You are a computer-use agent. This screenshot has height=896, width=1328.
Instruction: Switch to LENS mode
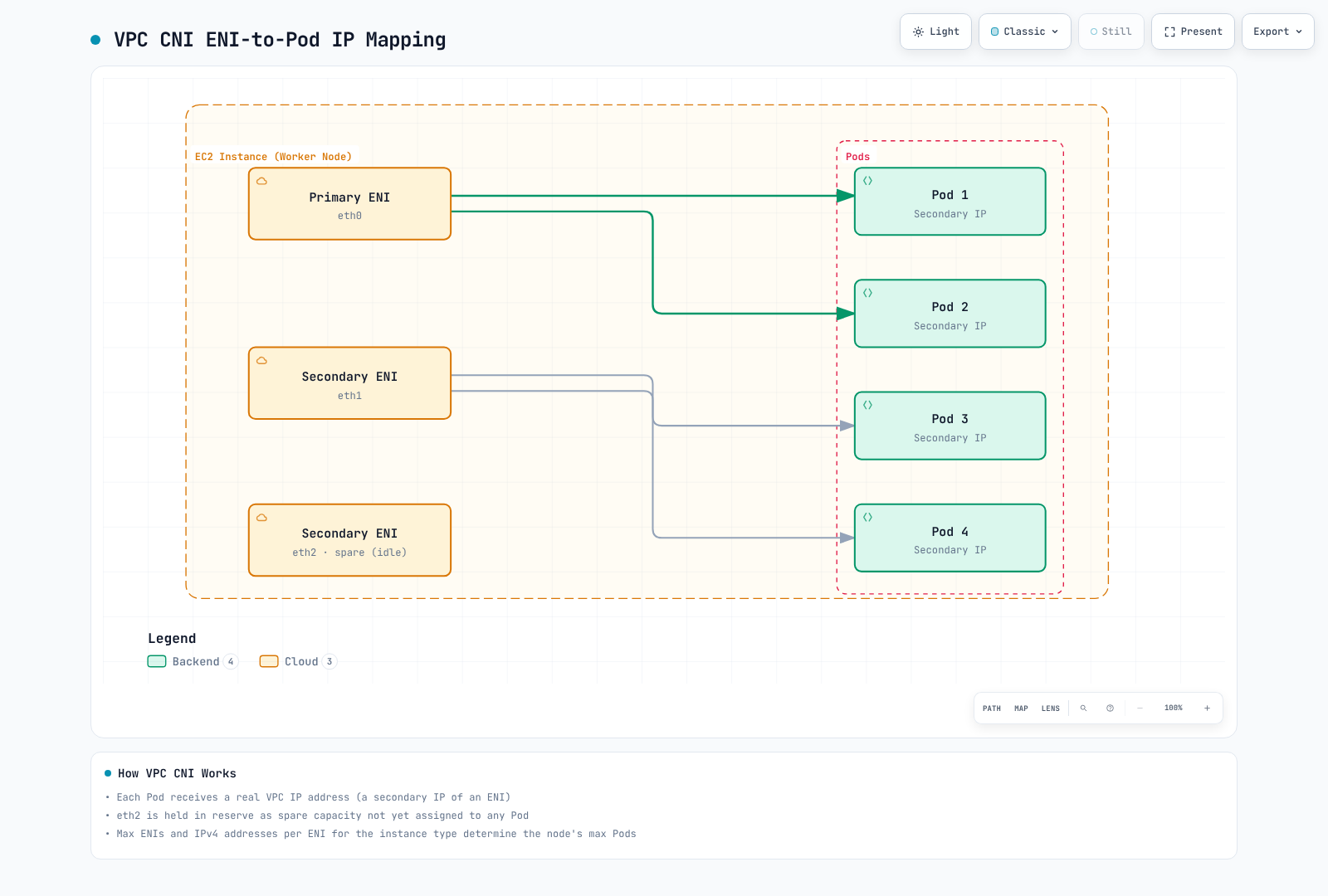tap(1051, 709)
